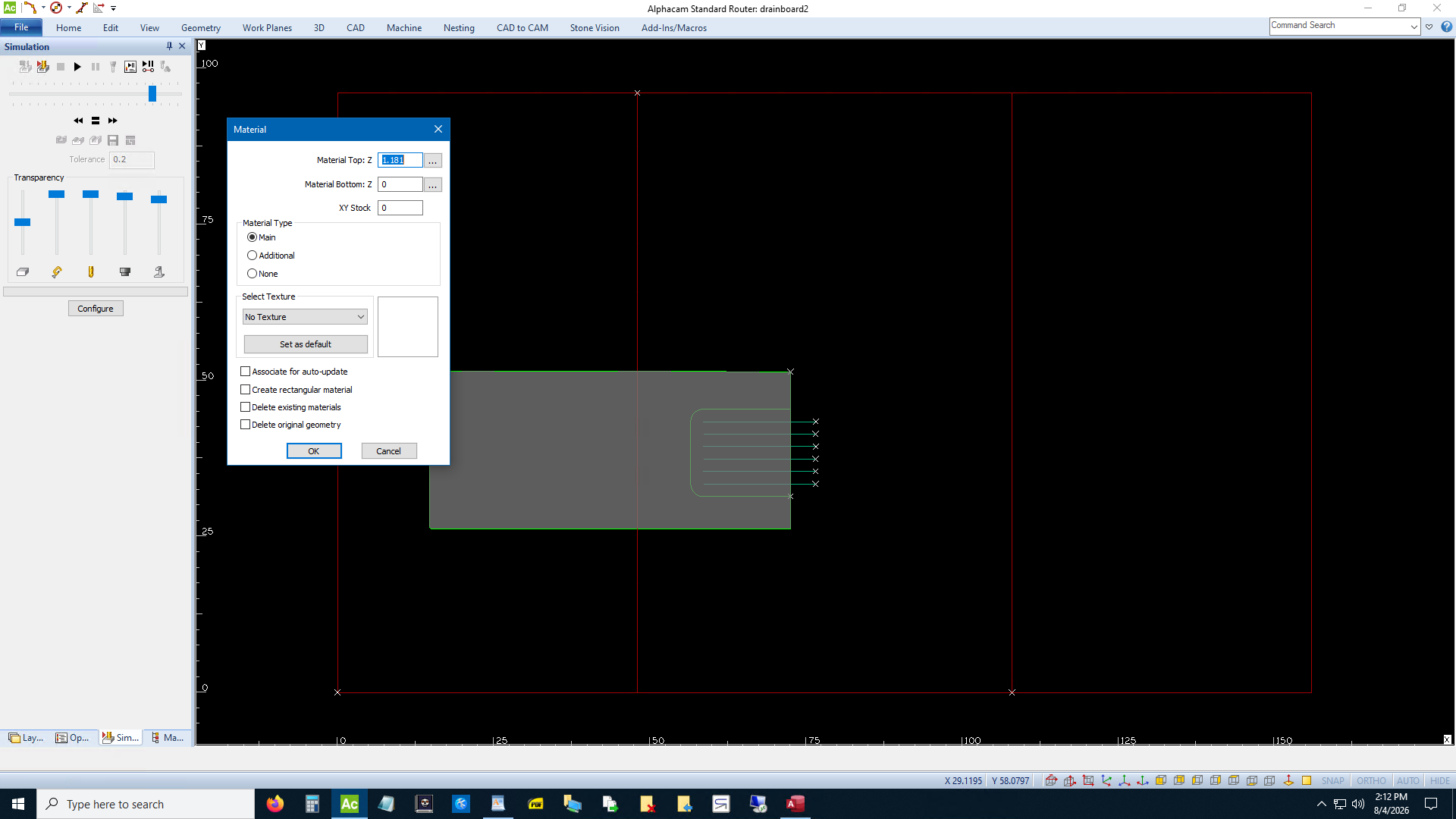Click OK in the Material dialog
Screen dimensions: 1456x819
(x=314, y=451)
